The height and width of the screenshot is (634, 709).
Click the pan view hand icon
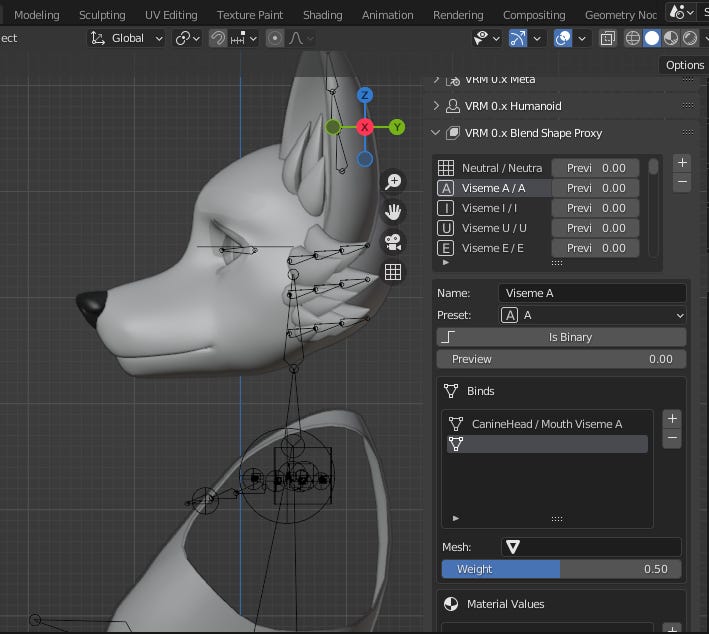tap(393, 212)
